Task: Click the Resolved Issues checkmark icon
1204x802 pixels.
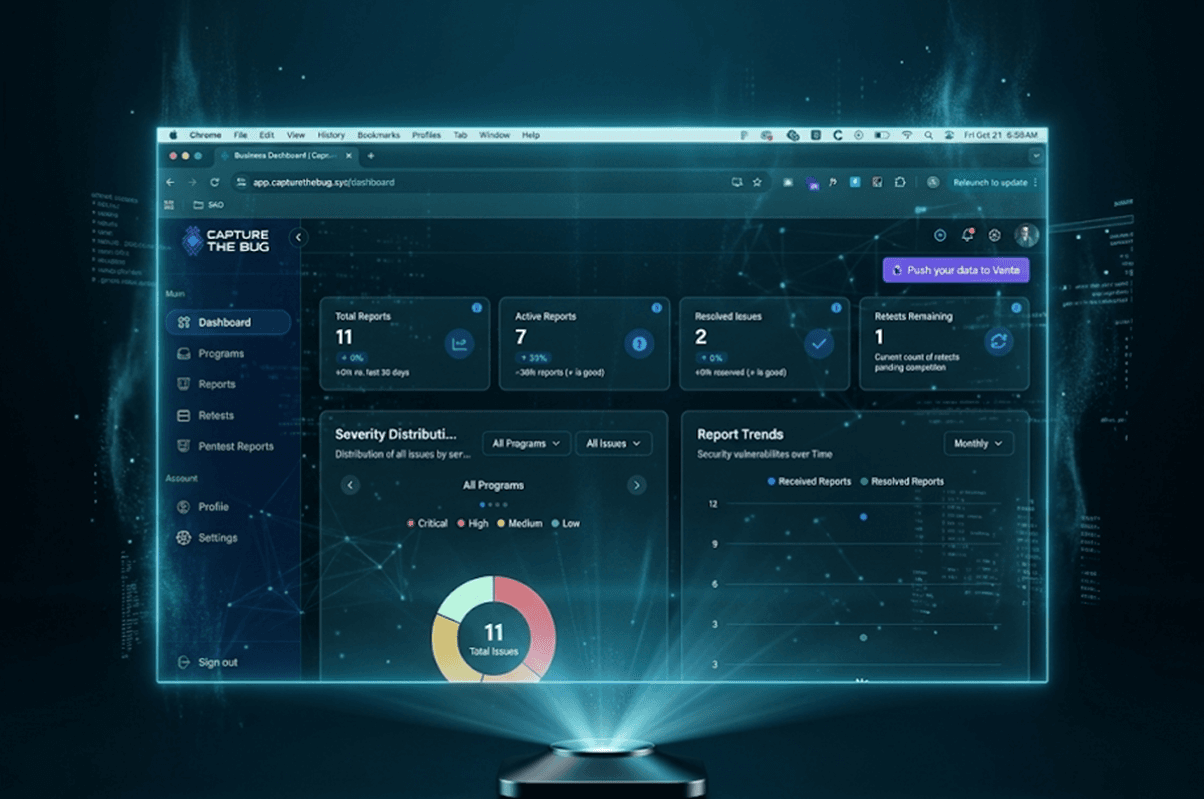Action: [x=819, y=344]
